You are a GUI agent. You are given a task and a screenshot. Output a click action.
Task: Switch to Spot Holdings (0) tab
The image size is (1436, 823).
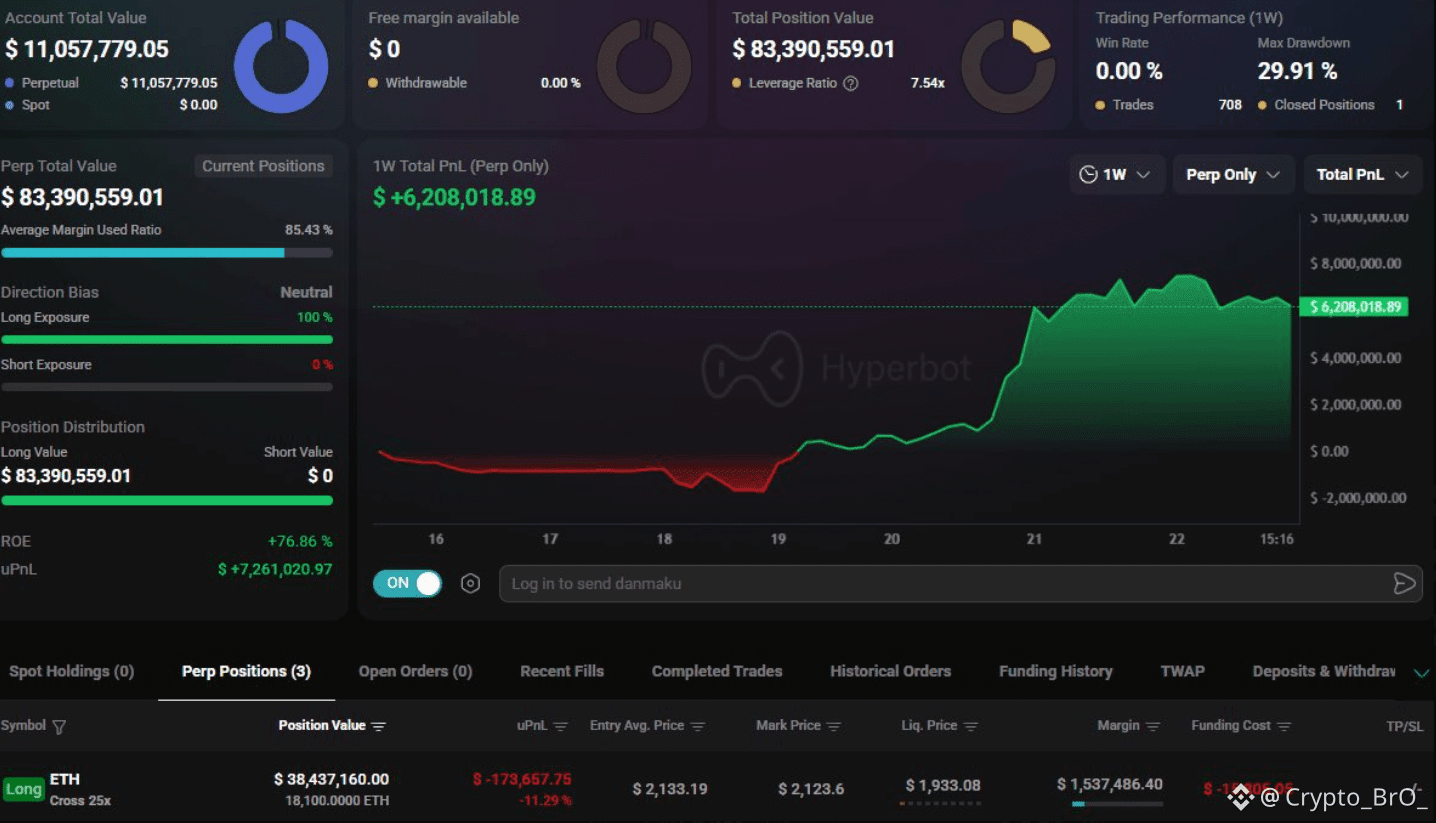(x=71, y=671)
